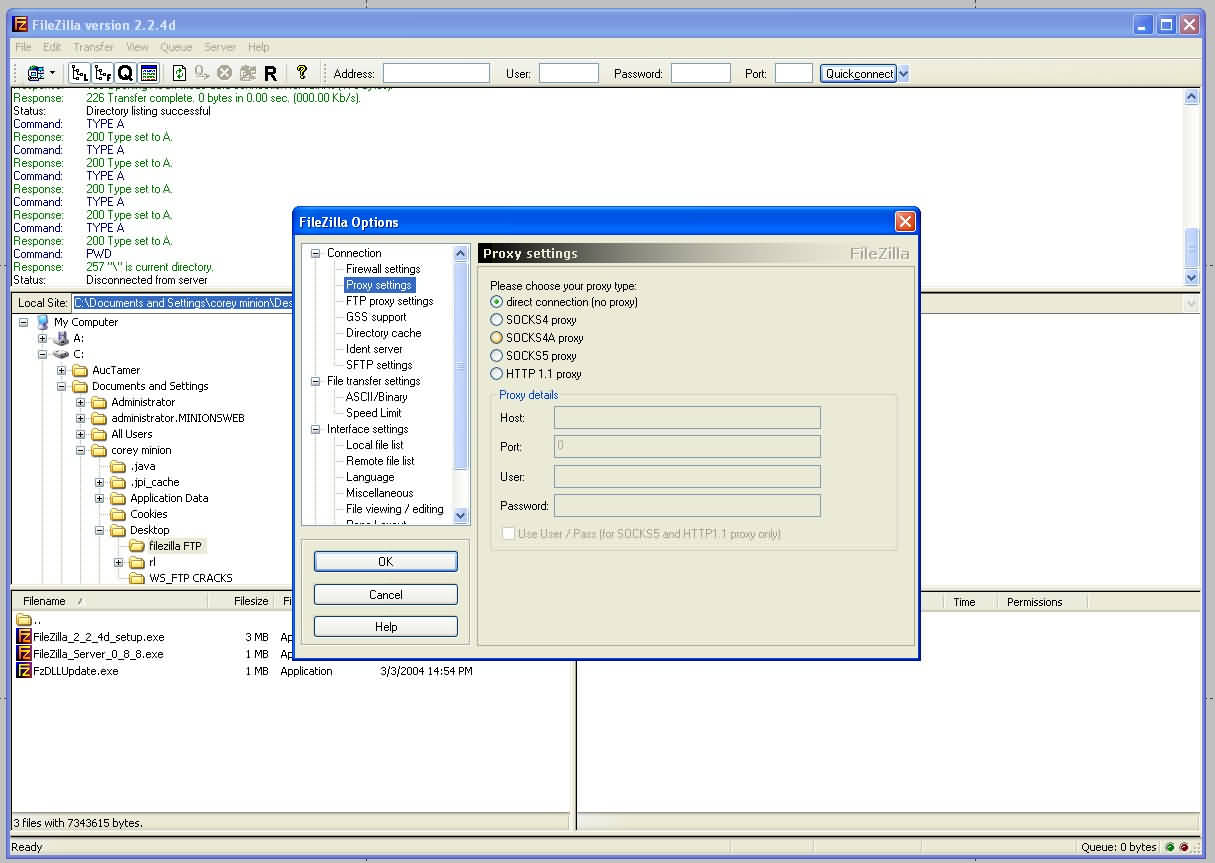Click the FzDLLUpdate.exe file icon

pyautogui.click(x=24, y=671)
